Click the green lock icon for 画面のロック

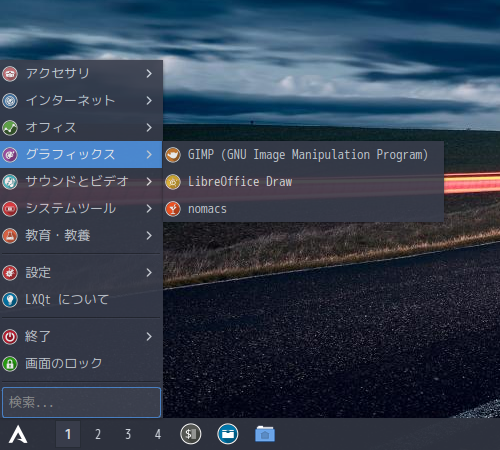pos(10,364)
